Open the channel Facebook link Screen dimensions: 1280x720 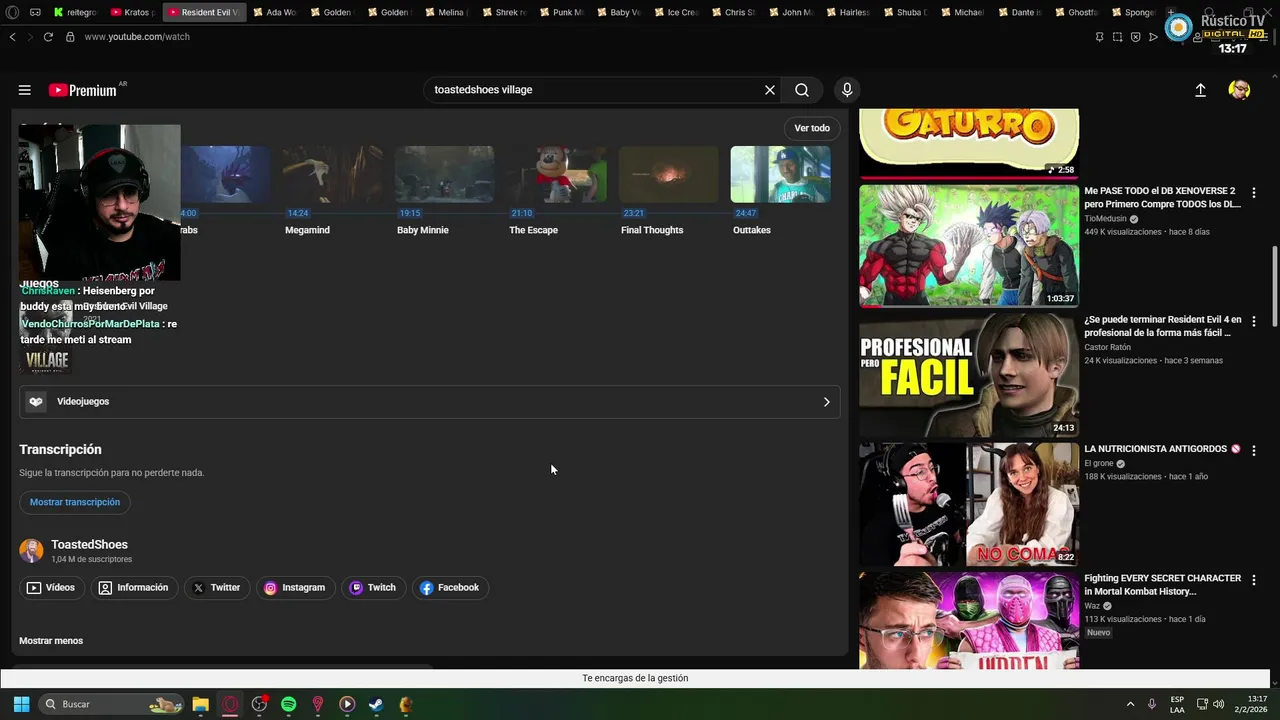[450, 588]
